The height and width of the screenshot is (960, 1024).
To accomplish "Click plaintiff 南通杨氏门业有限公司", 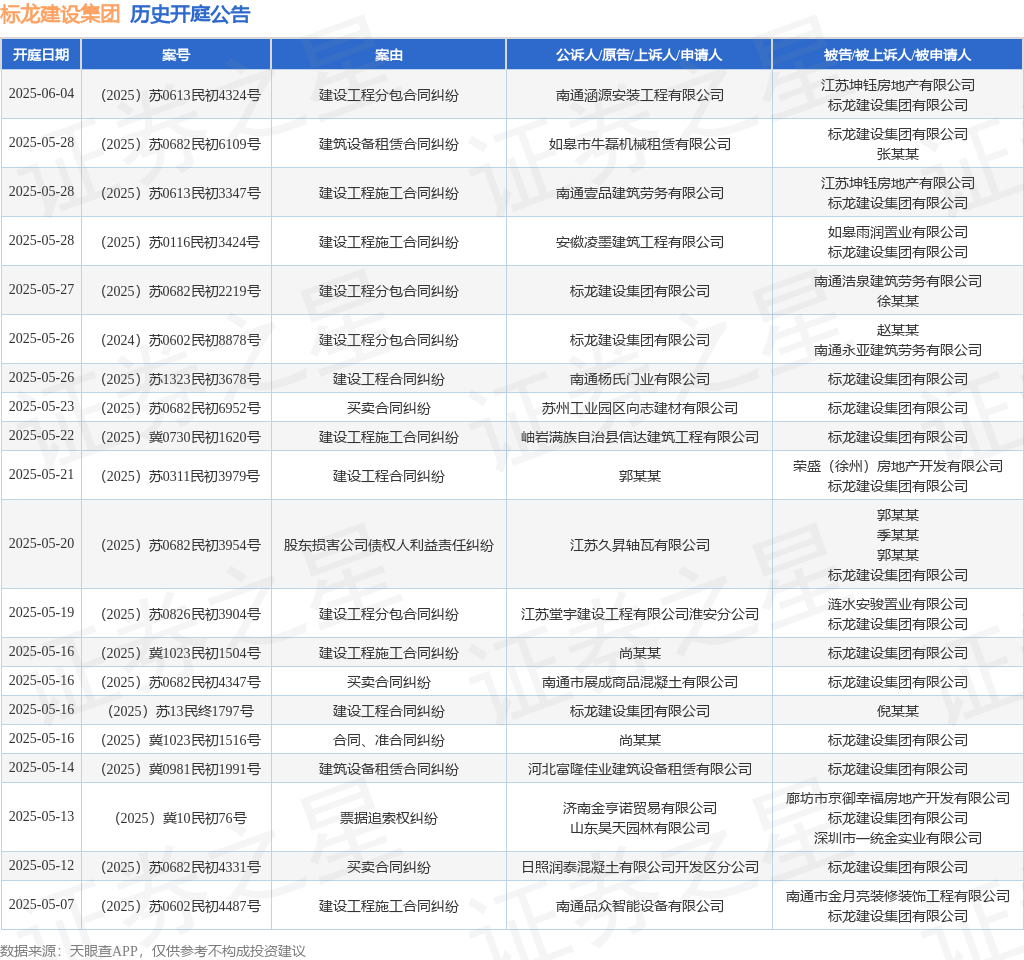I will point(639,379).
